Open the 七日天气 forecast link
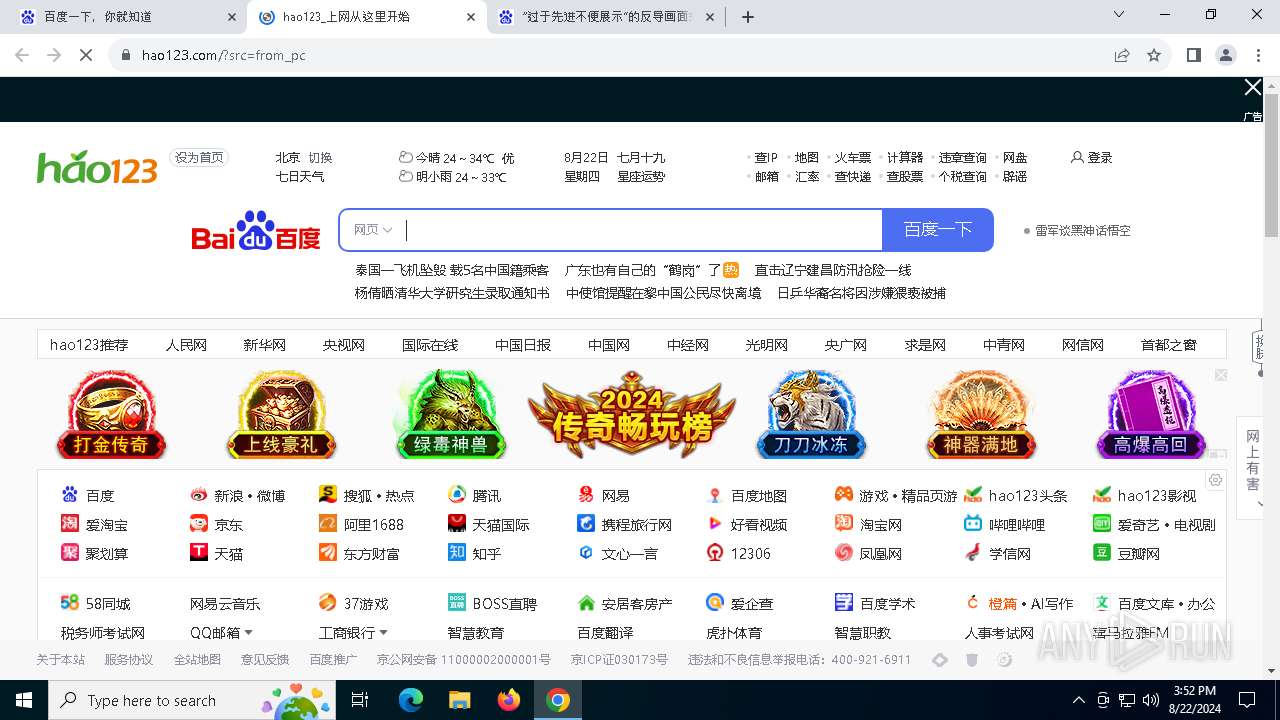 [x=300, y=177]
